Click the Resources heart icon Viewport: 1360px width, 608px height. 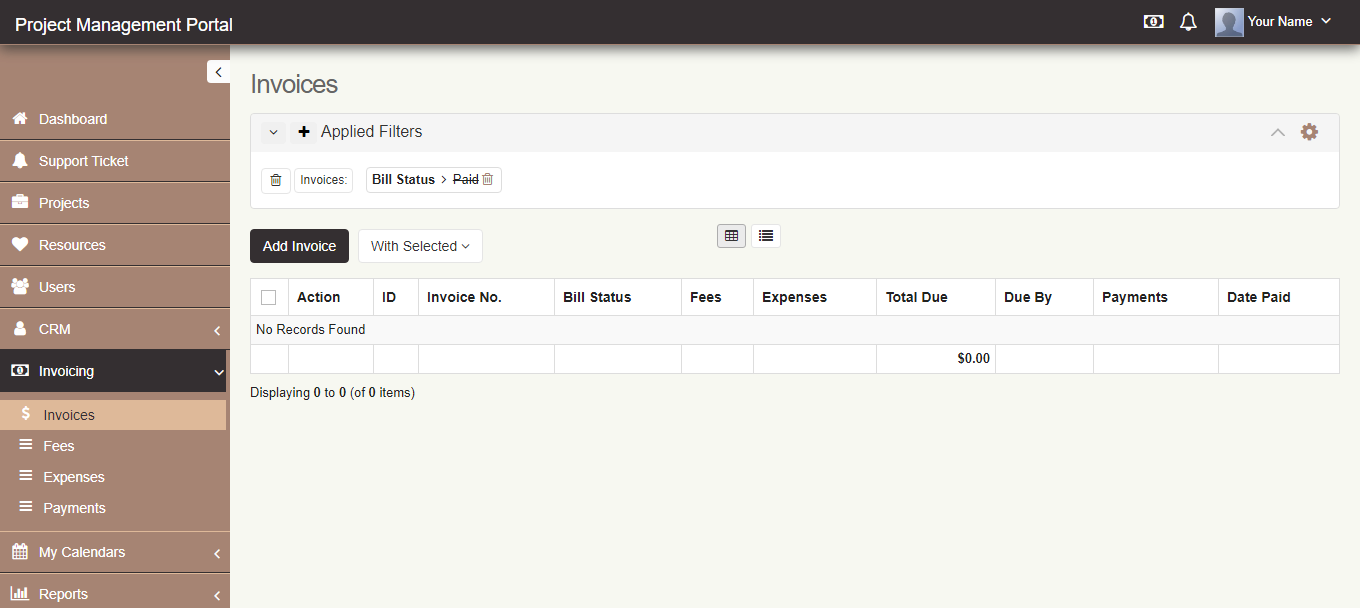tap(73, 244)
